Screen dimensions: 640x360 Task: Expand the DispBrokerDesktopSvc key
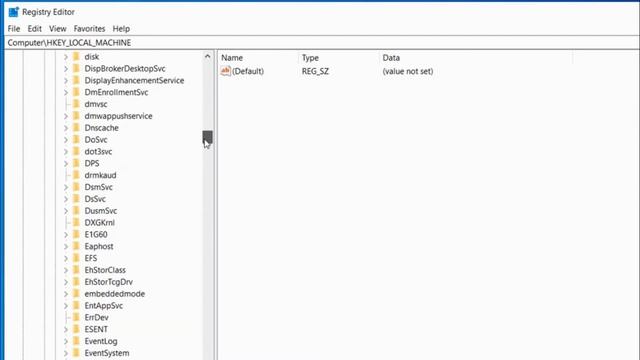(66, 69)
